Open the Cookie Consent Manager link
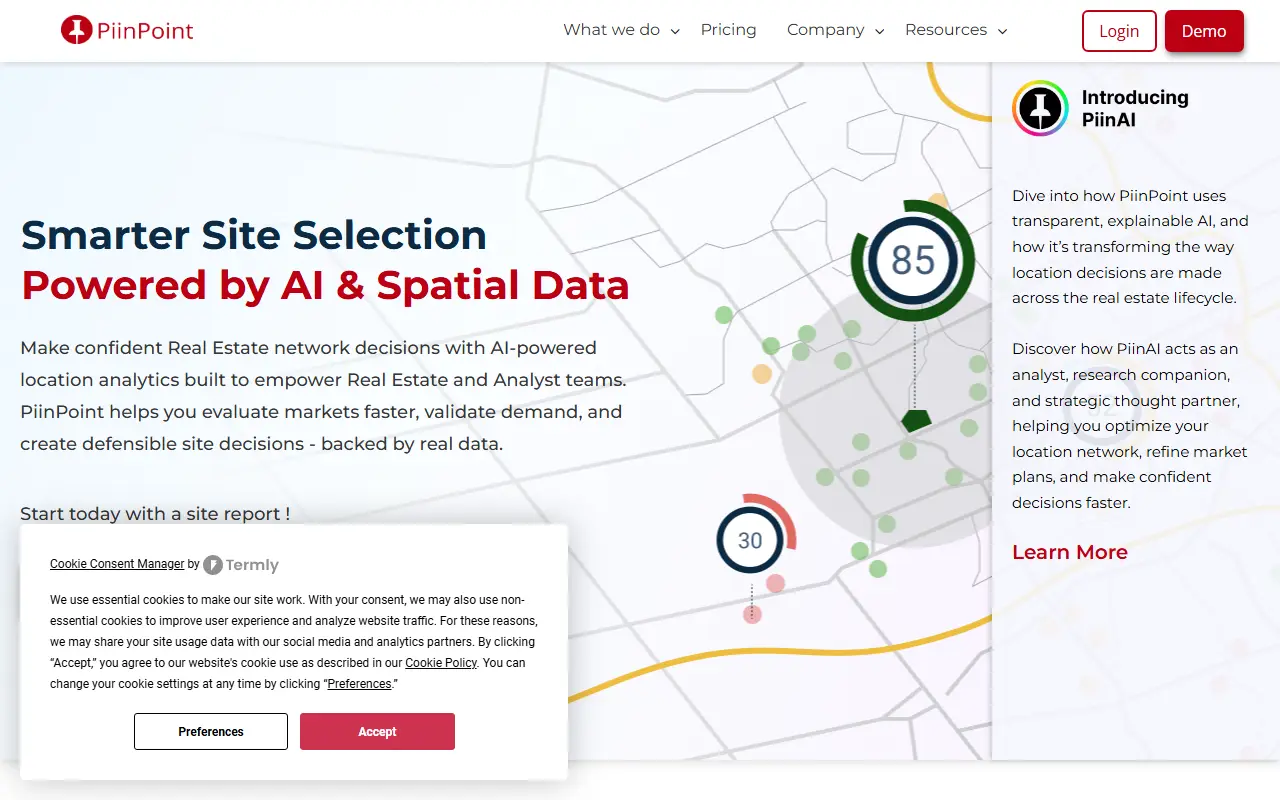The height and width of the screenshot is (800, 1280). [x=117, y=564]
